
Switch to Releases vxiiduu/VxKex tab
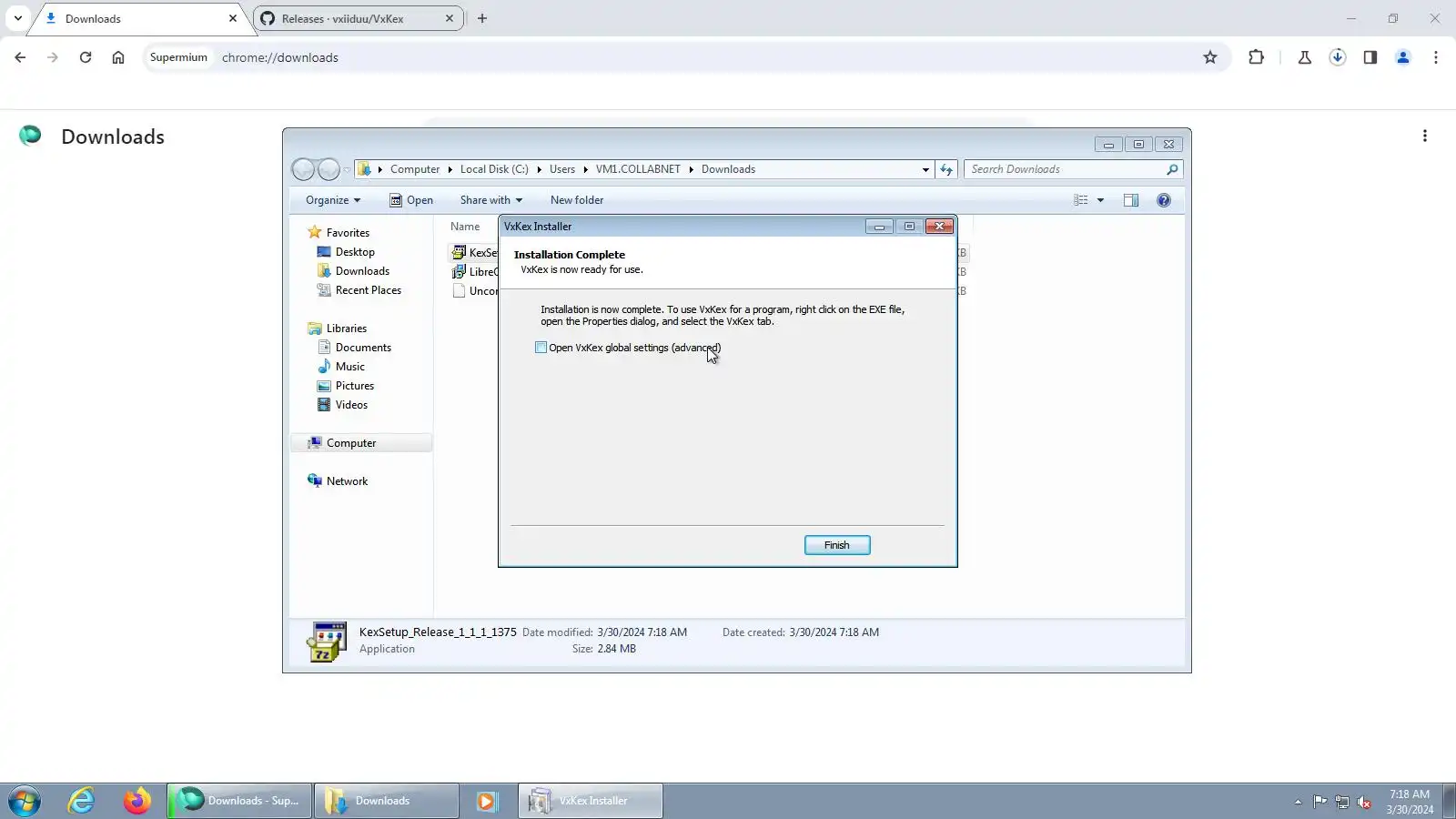pyautogui.click(x=359, y=18)
